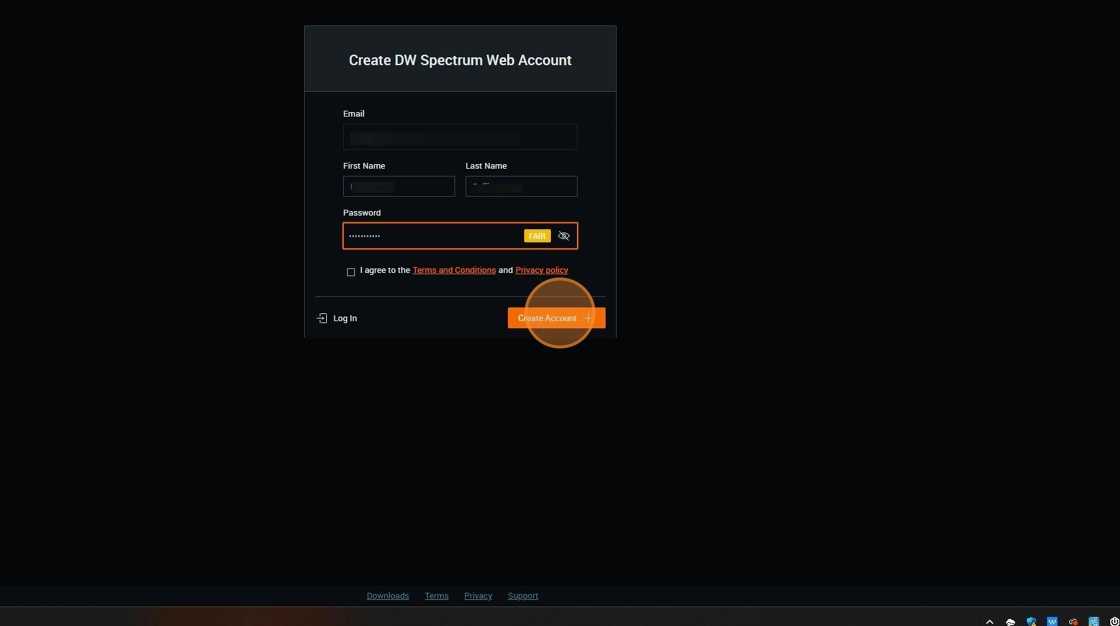Open the Support footer link
This screenshot has height=626, width=1120.
(523, 596)
